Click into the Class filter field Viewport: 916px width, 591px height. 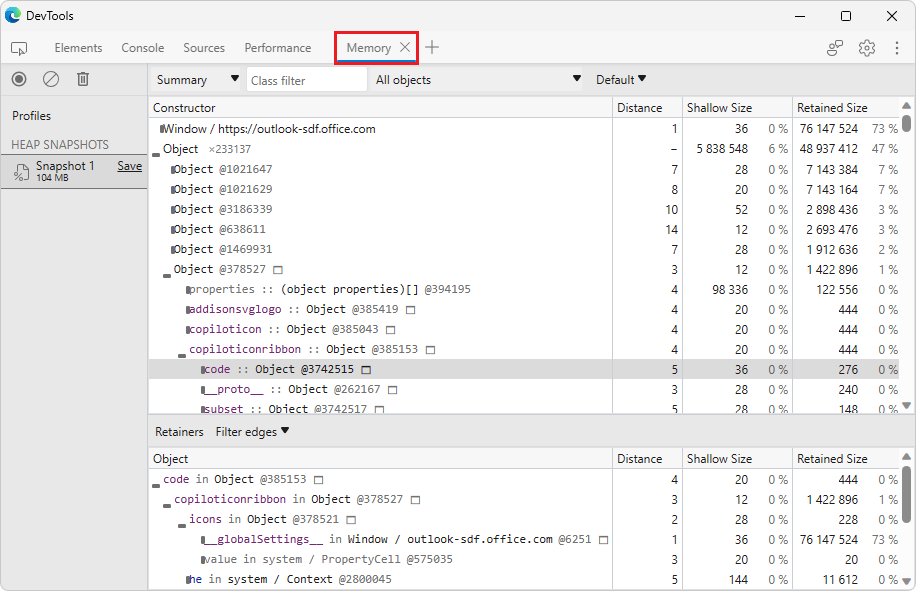click(x=306, y=80)
